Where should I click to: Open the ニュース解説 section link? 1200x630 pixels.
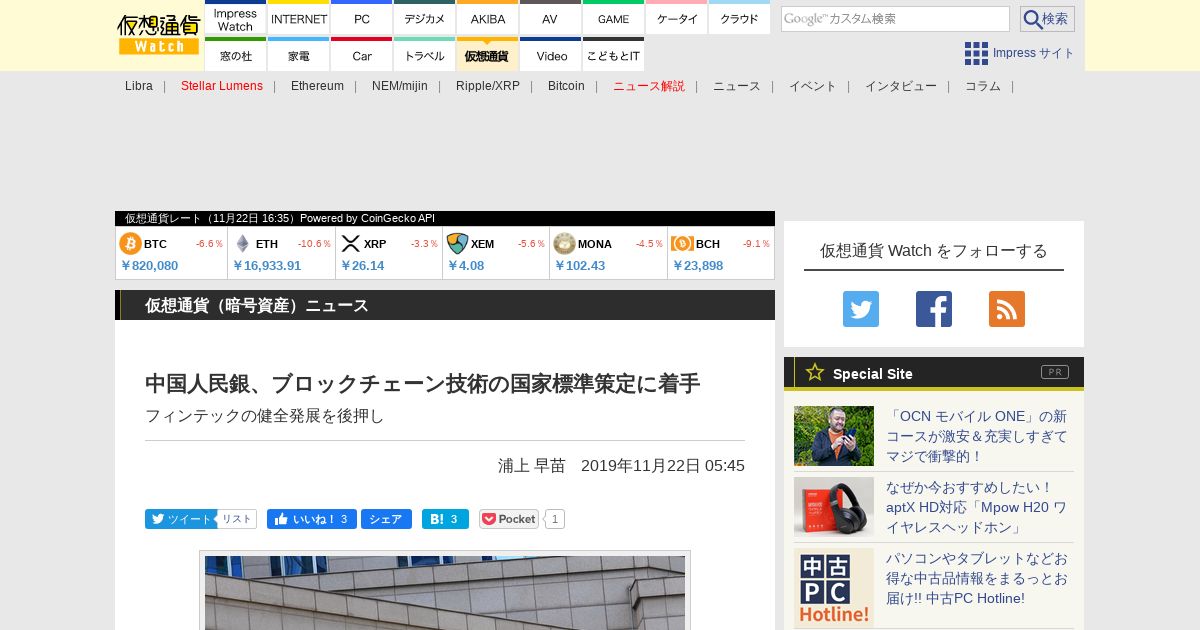pyautogui.click(x=649, y=86)
